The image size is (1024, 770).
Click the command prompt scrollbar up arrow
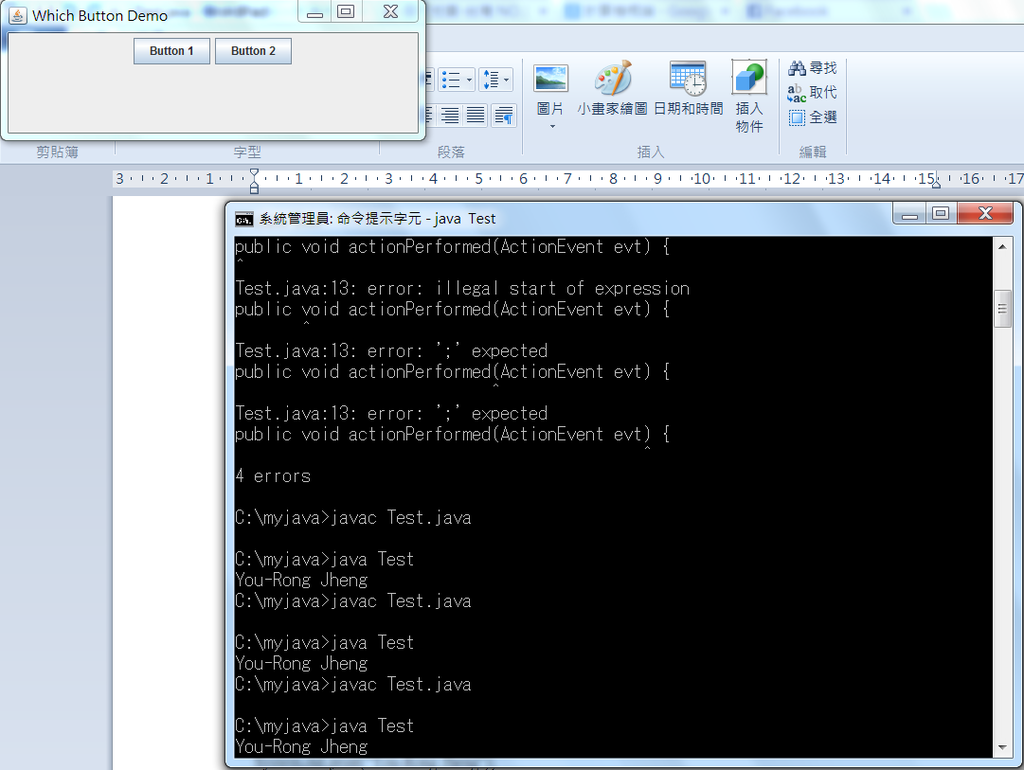[x=1002, y=246]
